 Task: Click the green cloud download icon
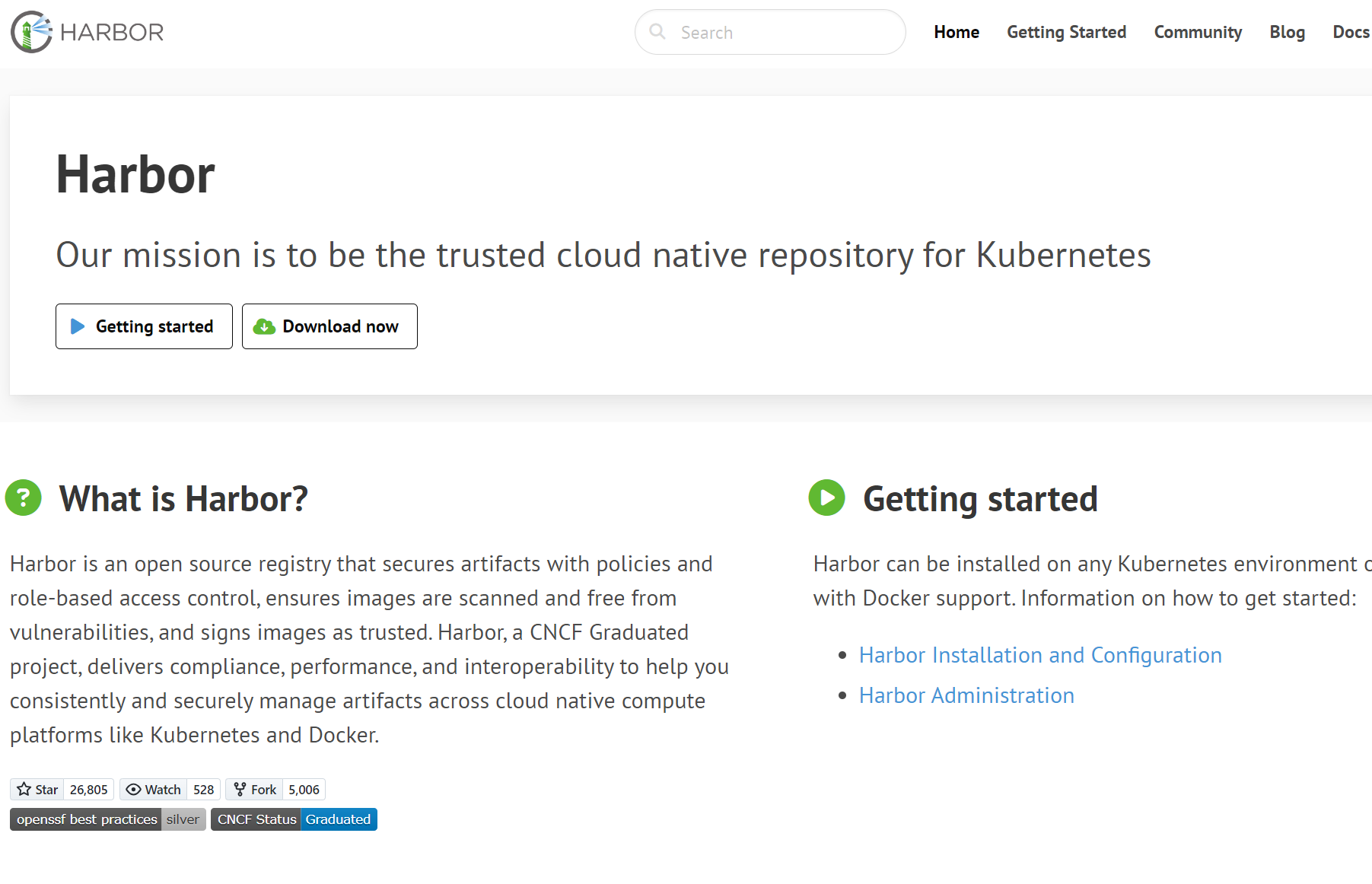(264, 326)
